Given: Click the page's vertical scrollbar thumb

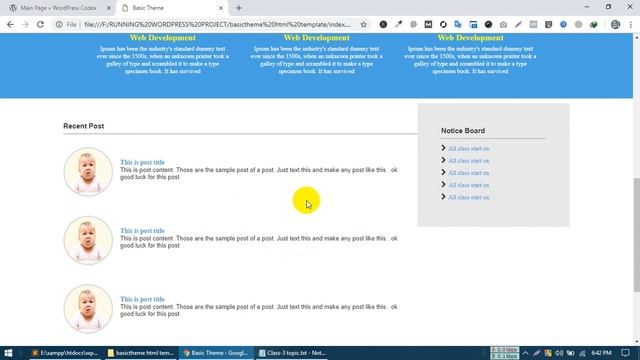Looking at the screenshot, I should coord(636,235).
